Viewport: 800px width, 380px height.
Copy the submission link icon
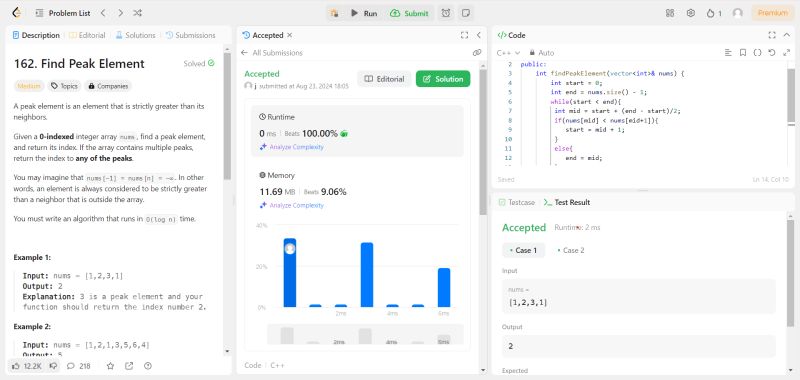[x=477, y=53]
